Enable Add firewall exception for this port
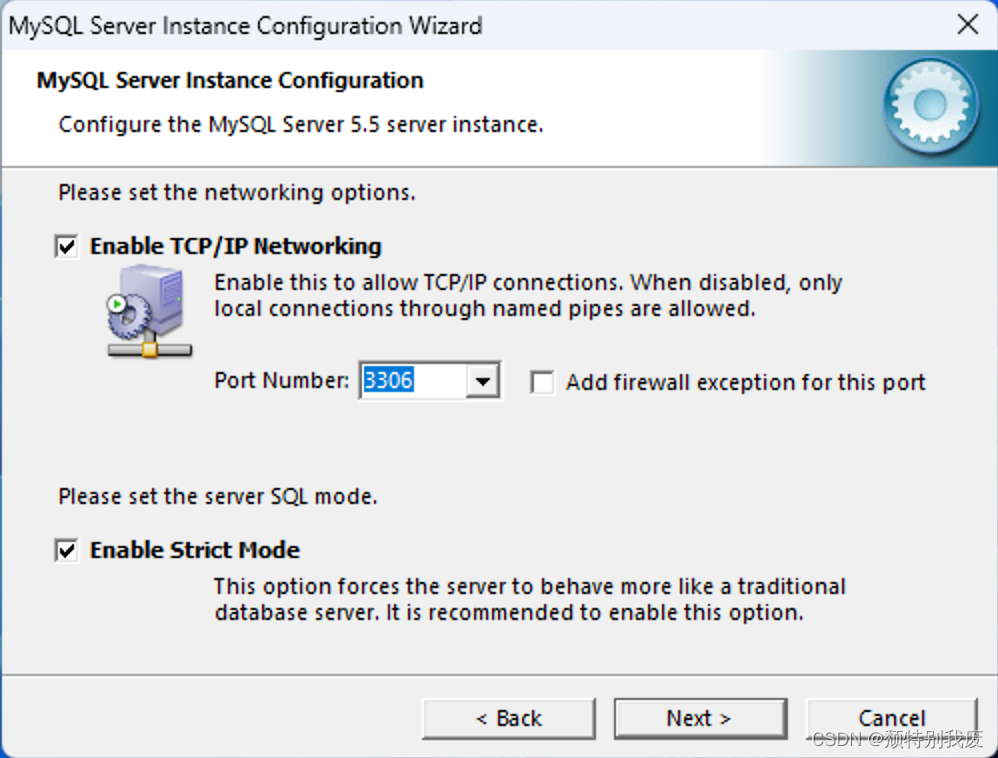 (541, 382)
